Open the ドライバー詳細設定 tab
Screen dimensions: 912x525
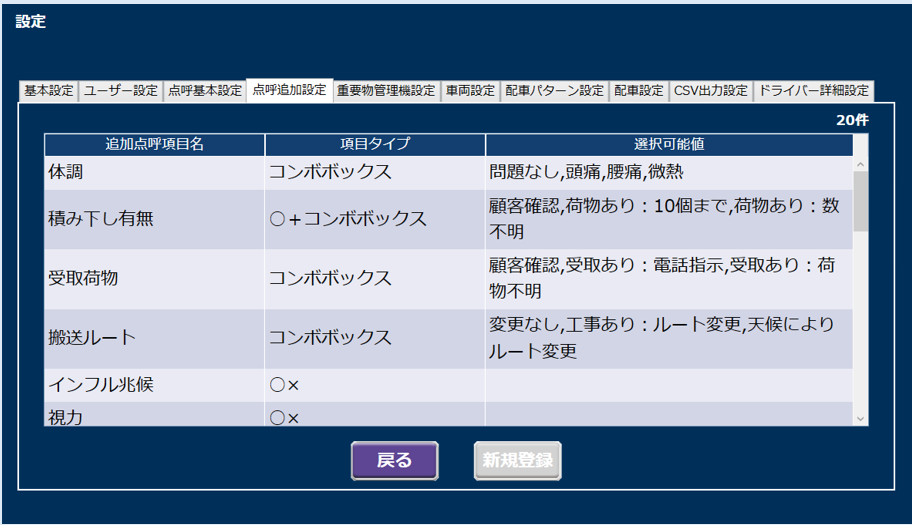click(813, 91)
